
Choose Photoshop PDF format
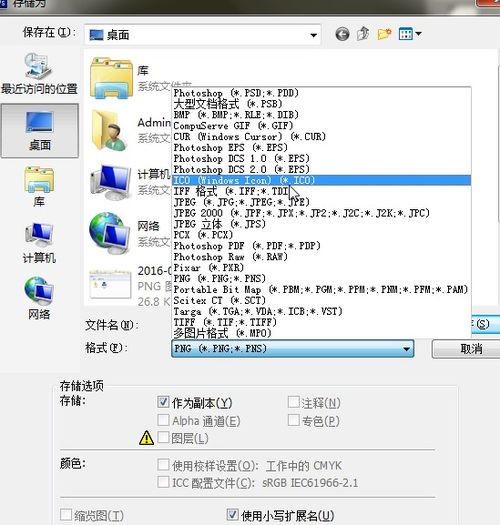tap(322, 246)
